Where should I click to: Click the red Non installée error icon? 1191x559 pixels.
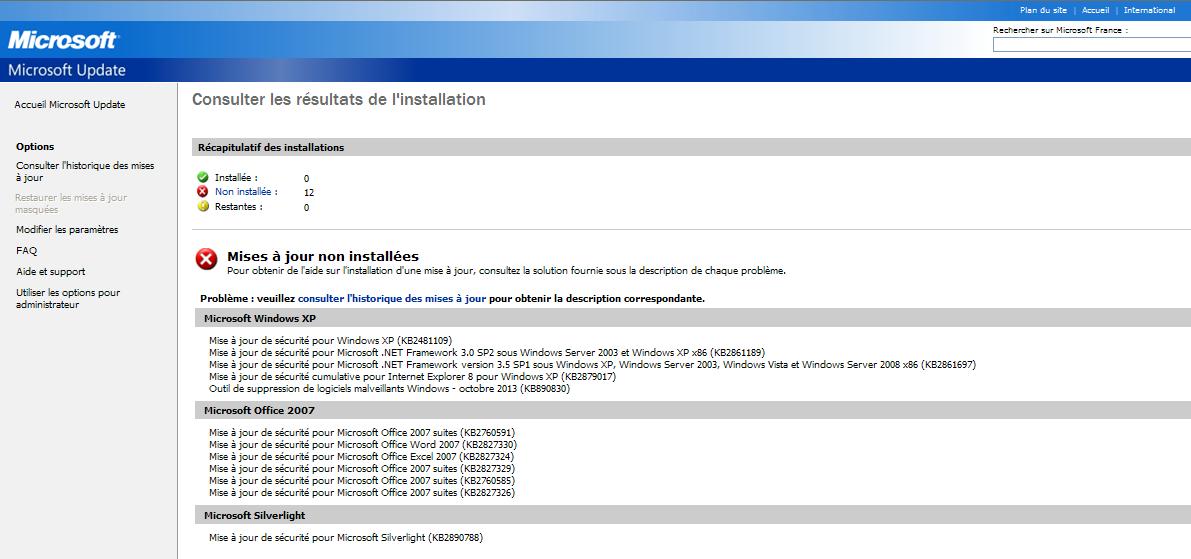[203, 192]
